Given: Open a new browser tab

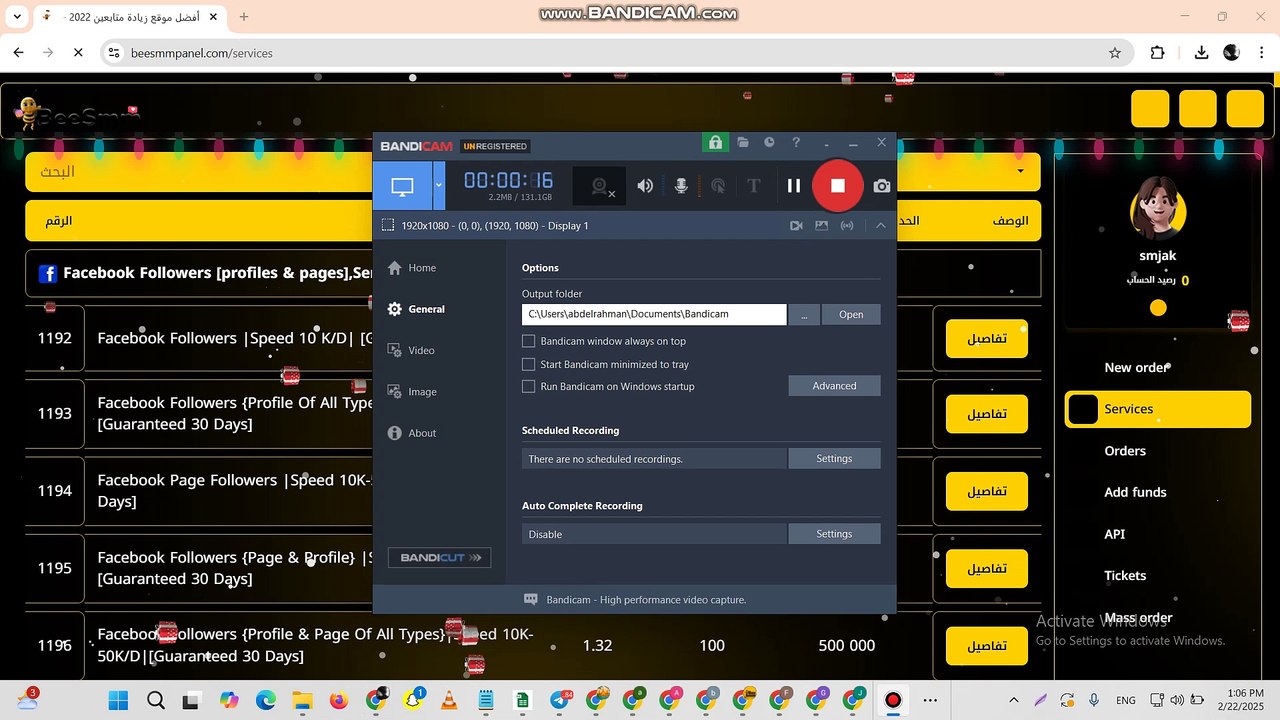Looking at the screenshot, I should point(244,17).
